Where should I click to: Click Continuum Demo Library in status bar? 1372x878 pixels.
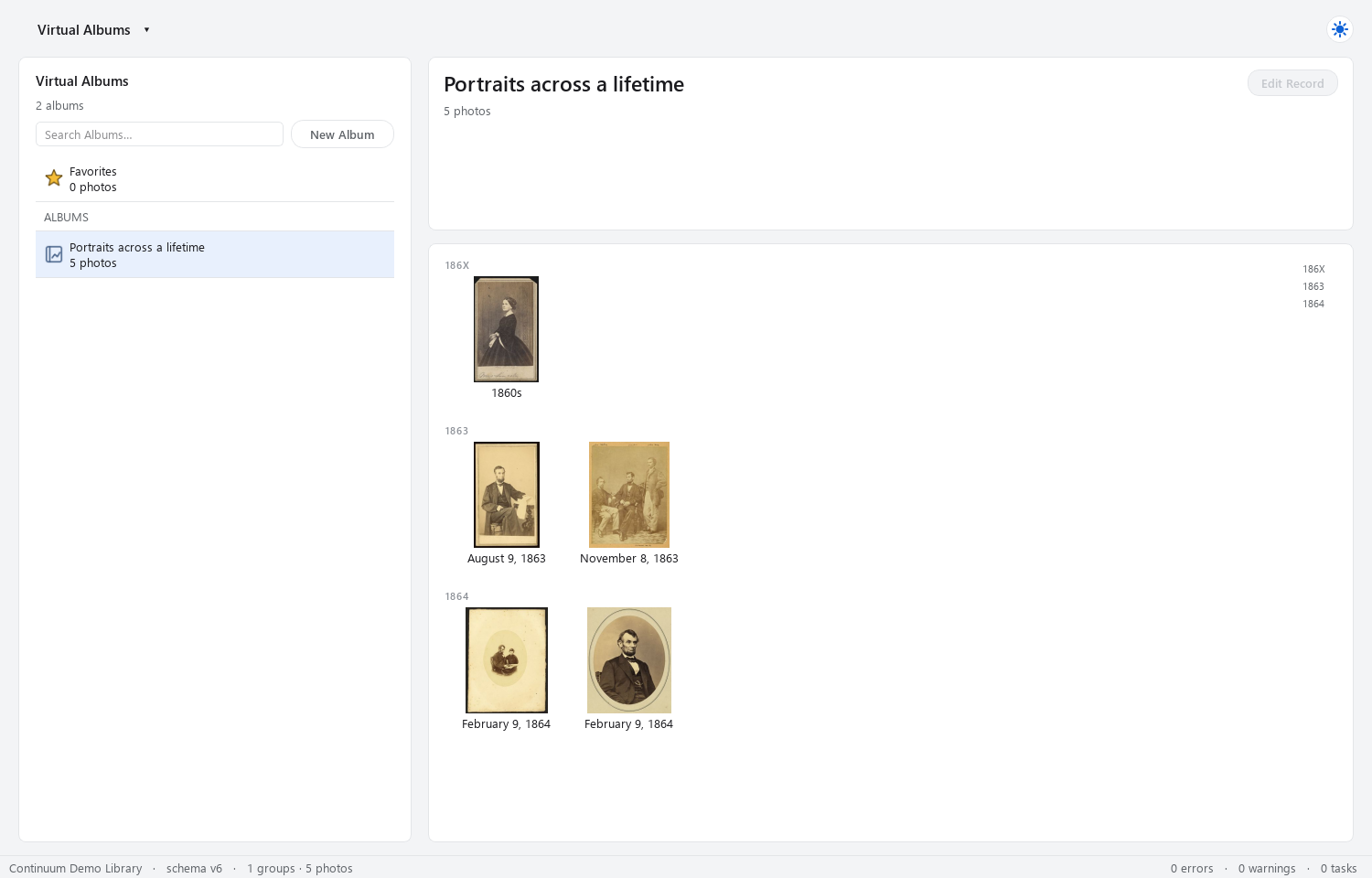(x=76, y=869)
